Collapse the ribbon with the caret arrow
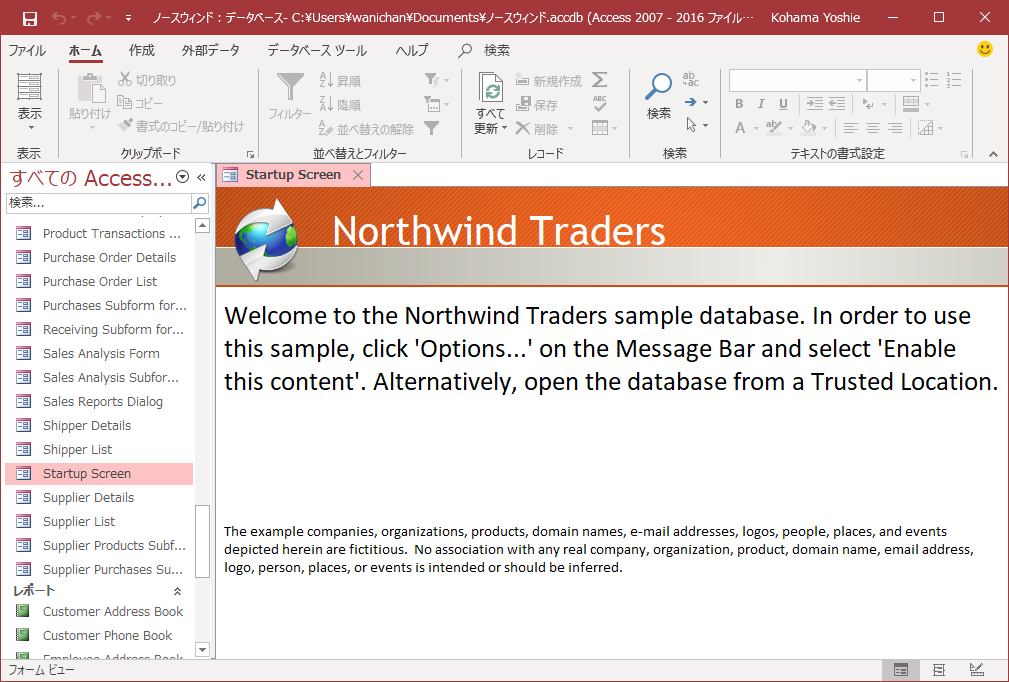This screenshot has width=1009, height=682. point(994,154)
